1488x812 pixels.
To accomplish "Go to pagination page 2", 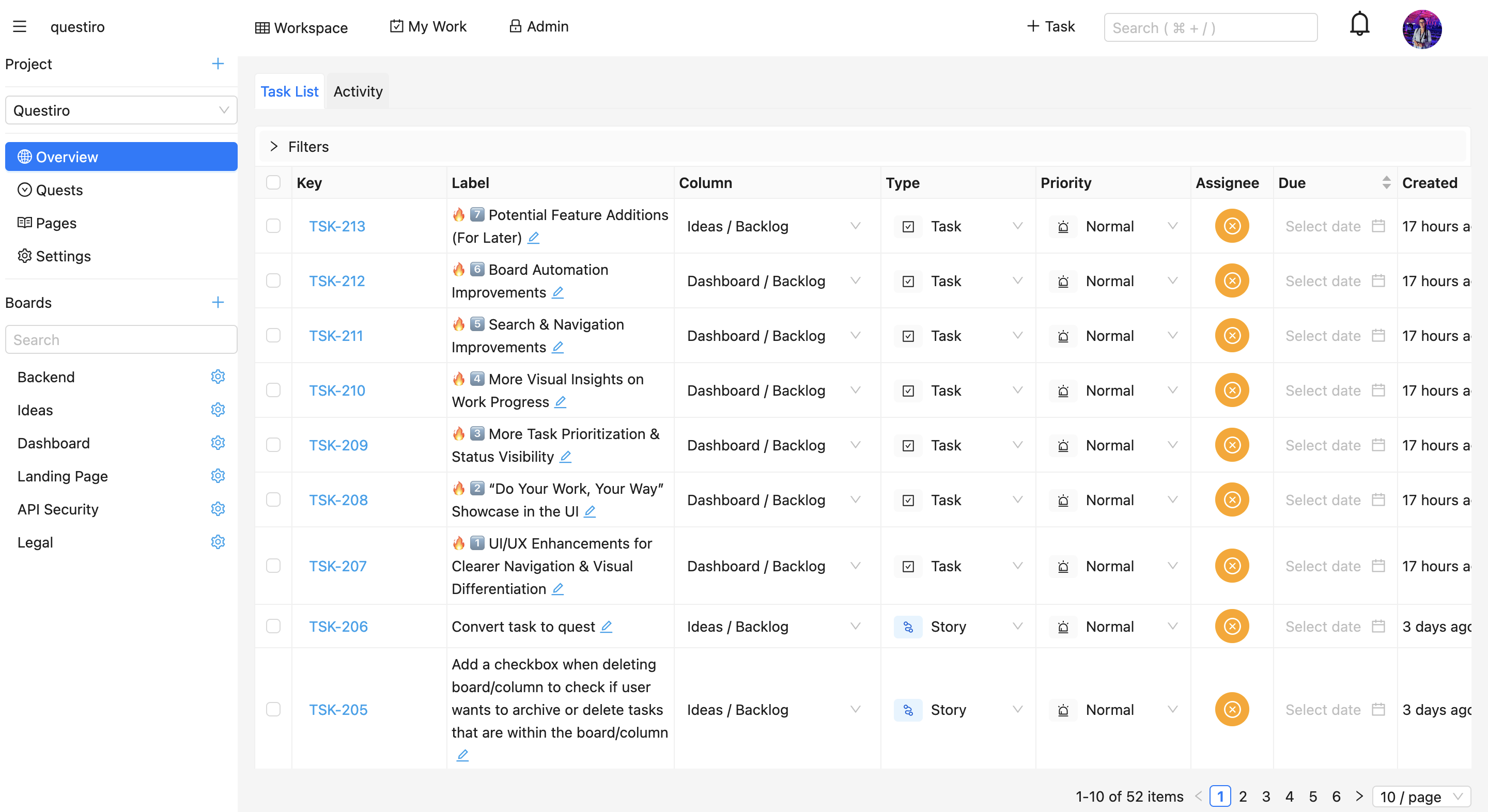I will point(1243,797).
